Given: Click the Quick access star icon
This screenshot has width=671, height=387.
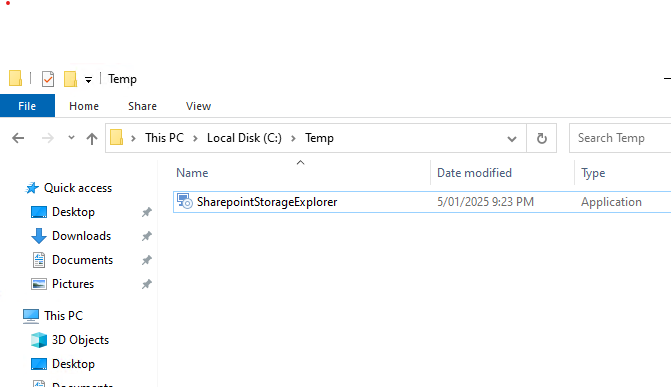Looking at the screenshot, I should pos(32,188).
